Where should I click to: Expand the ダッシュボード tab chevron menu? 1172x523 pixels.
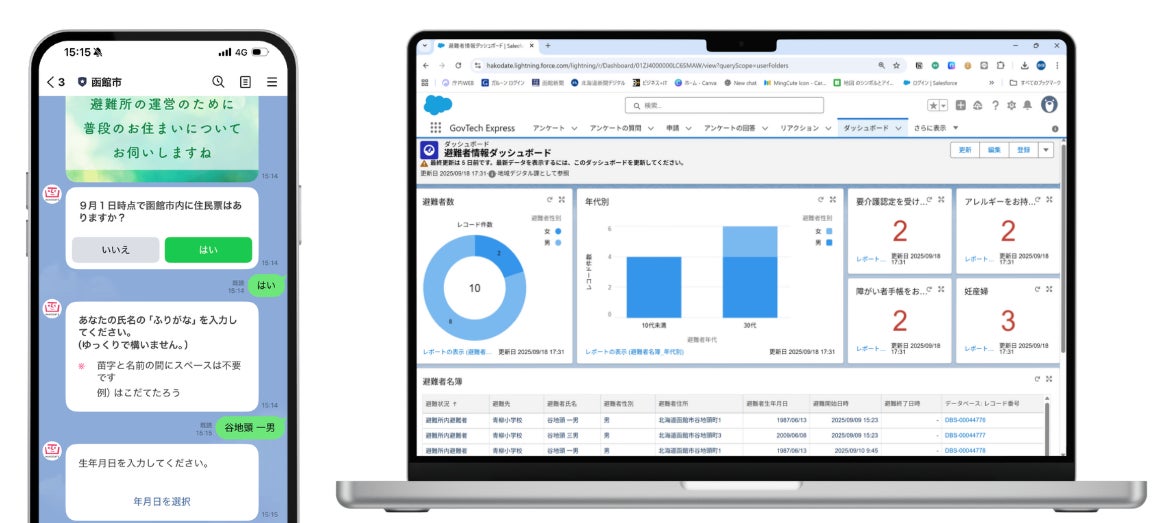click(898, 129)
